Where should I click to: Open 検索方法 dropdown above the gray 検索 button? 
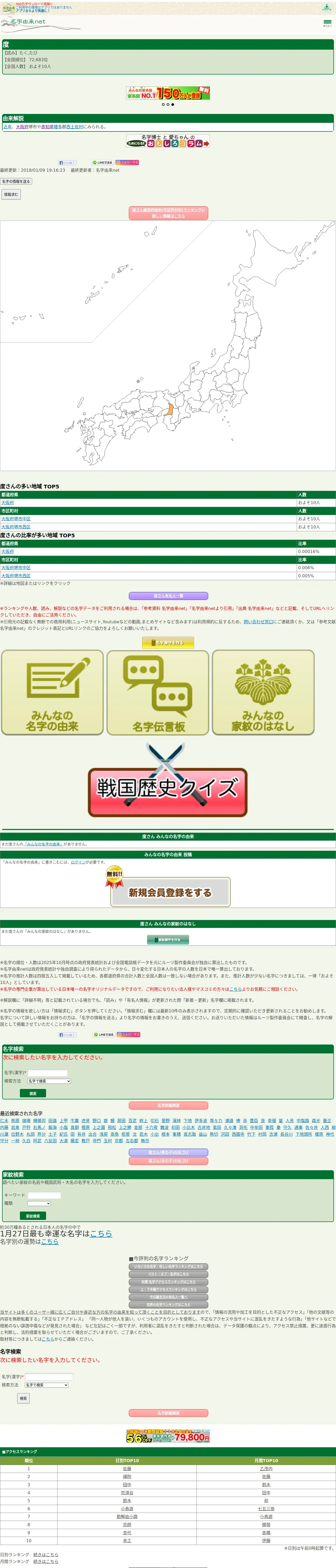46,1385
